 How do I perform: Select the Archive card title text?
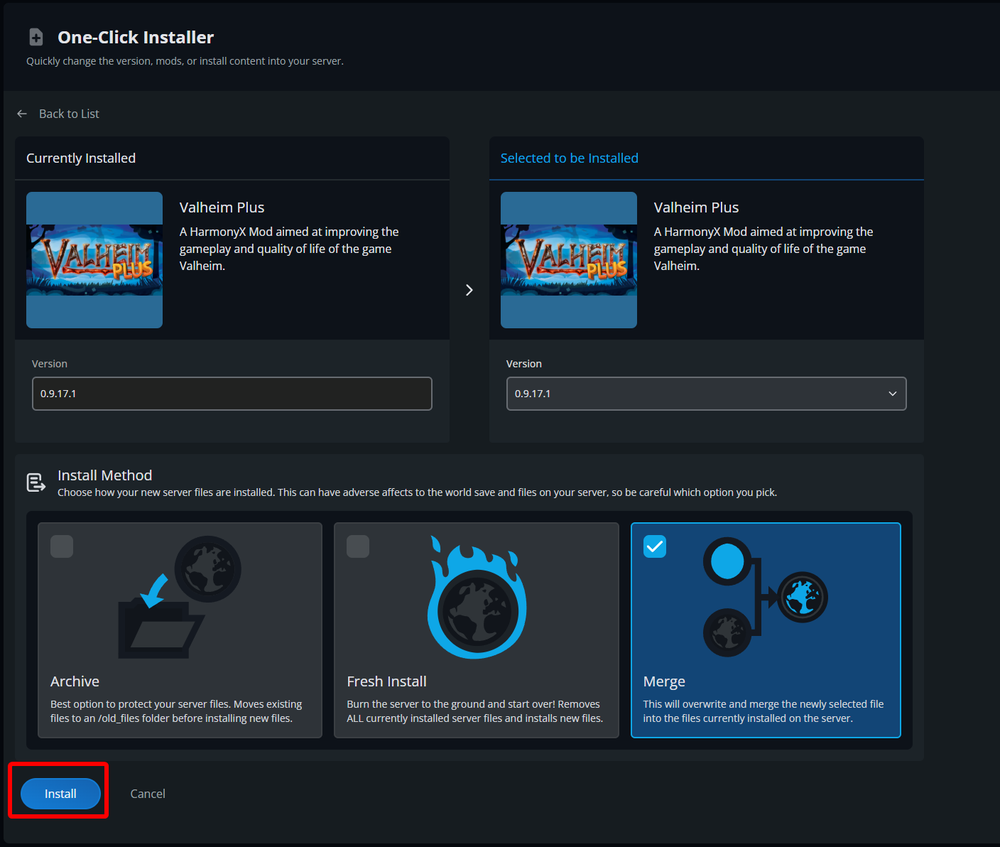[x=75, y=681]
